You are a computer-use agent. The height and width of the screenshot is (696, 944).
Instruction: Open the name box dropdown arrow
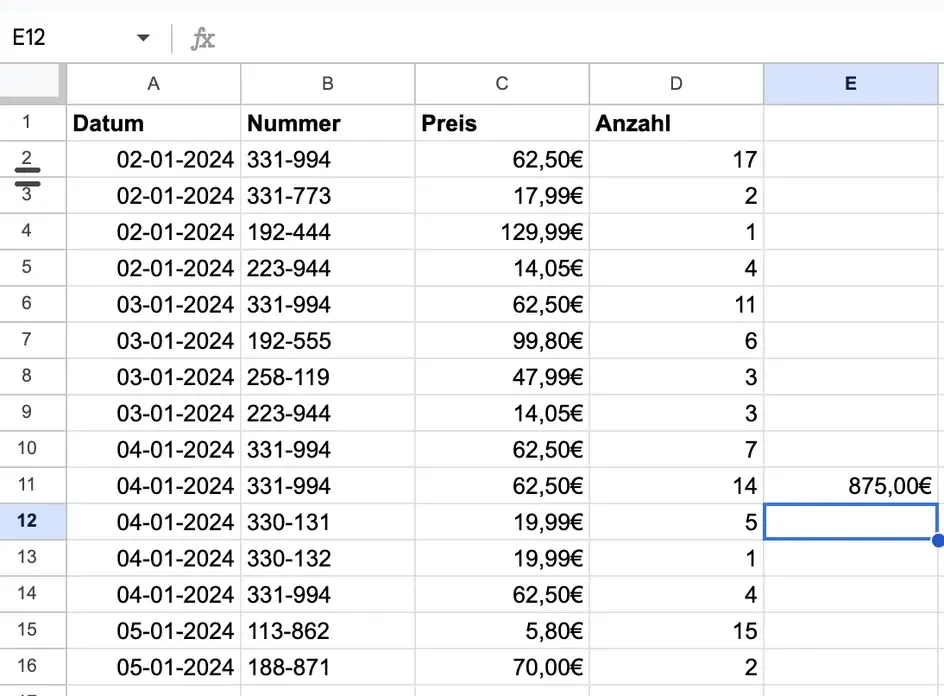(x=142, y=37)
